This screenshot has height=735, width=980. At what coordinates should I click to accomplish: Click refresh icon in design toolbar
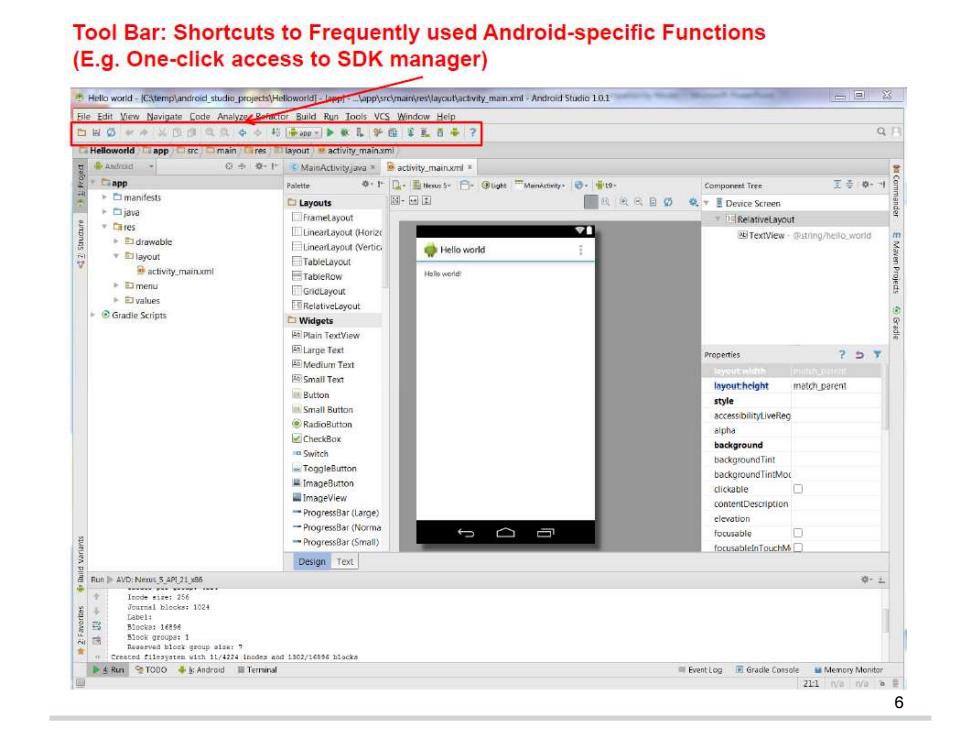coord(668,202)
